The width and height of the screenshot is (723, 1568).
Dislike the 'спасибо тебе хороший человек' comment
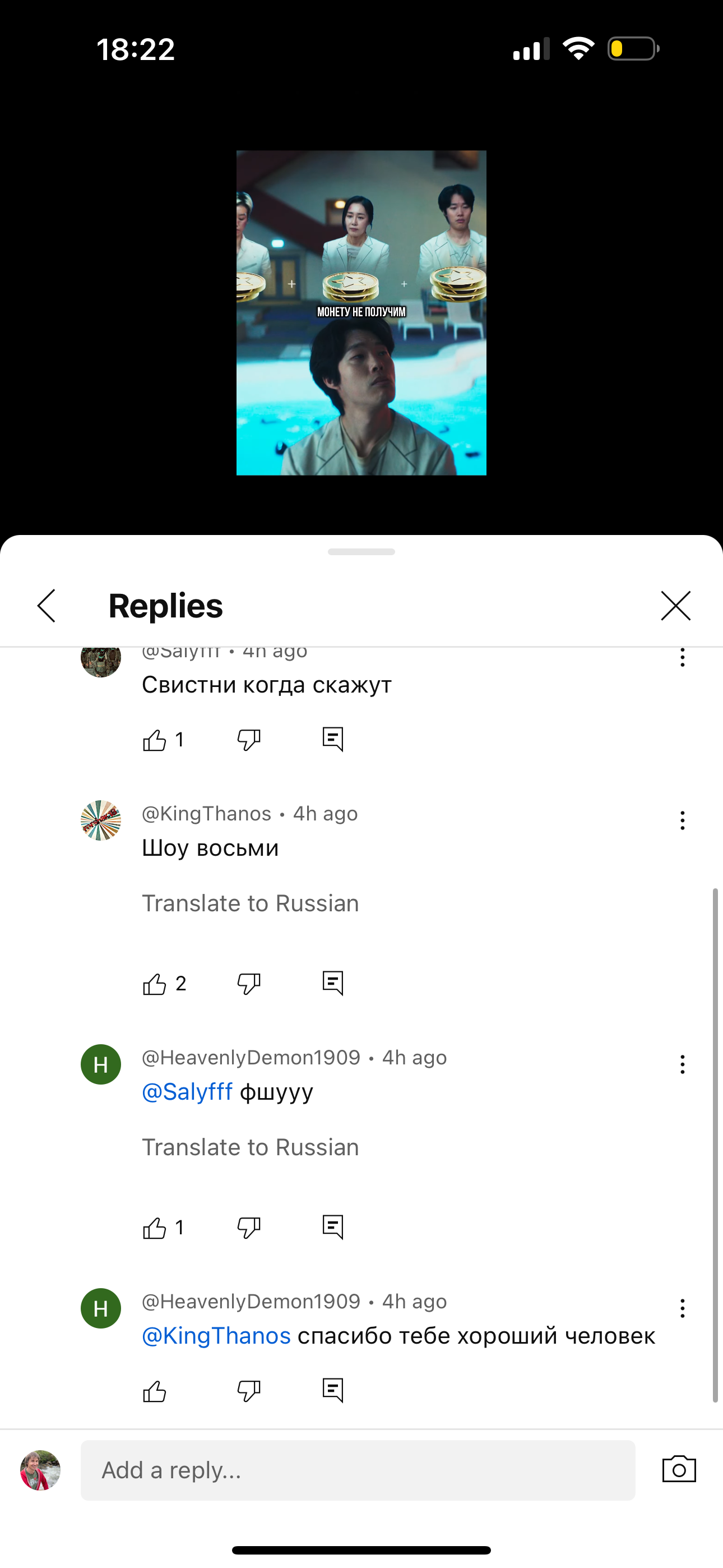coord(248,1391)
